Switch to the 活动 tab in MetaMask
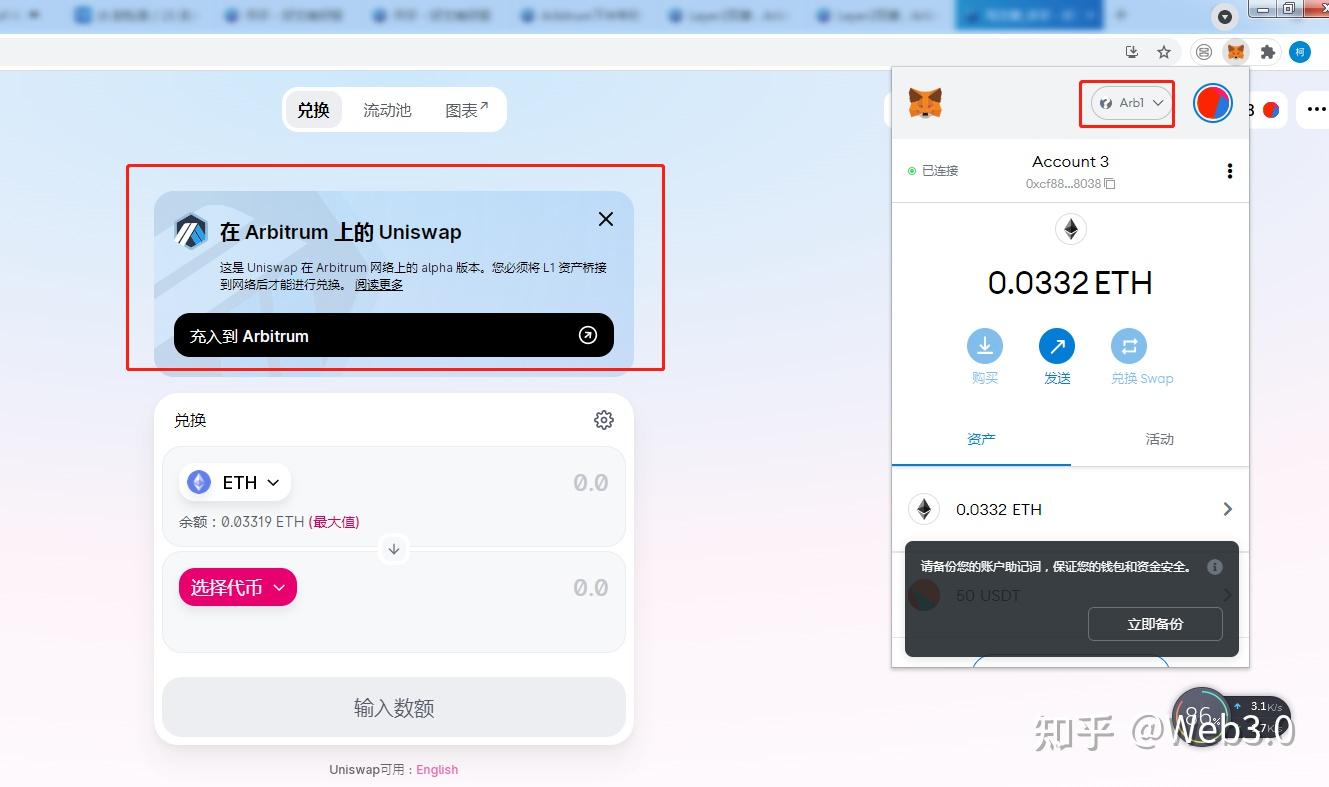The height and width of the screenshot is (787, 1329). (1159, 439)
